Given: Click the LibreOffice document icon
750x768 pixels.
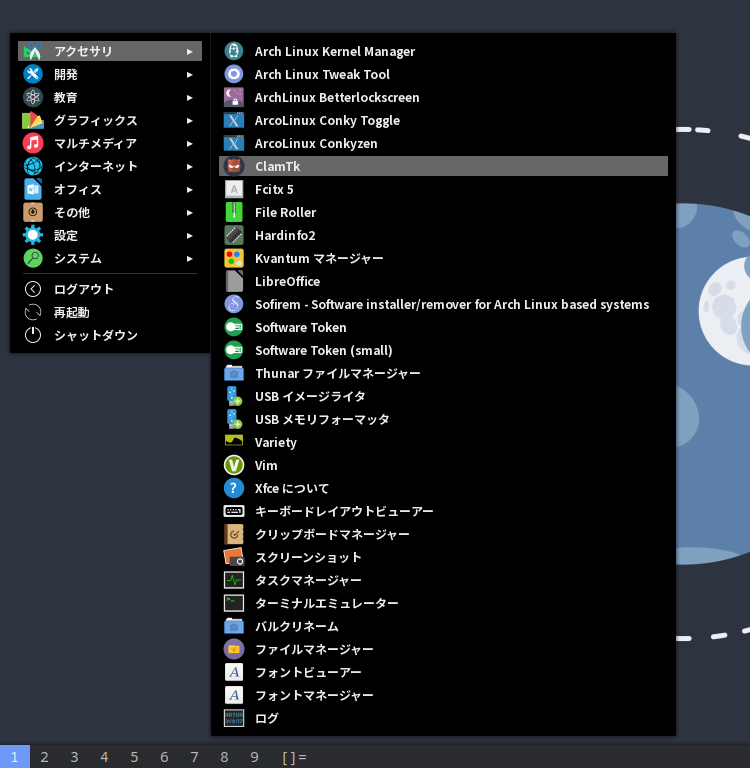Looking at the screenshot, I should pyautogui.click(x=234, y=281).
